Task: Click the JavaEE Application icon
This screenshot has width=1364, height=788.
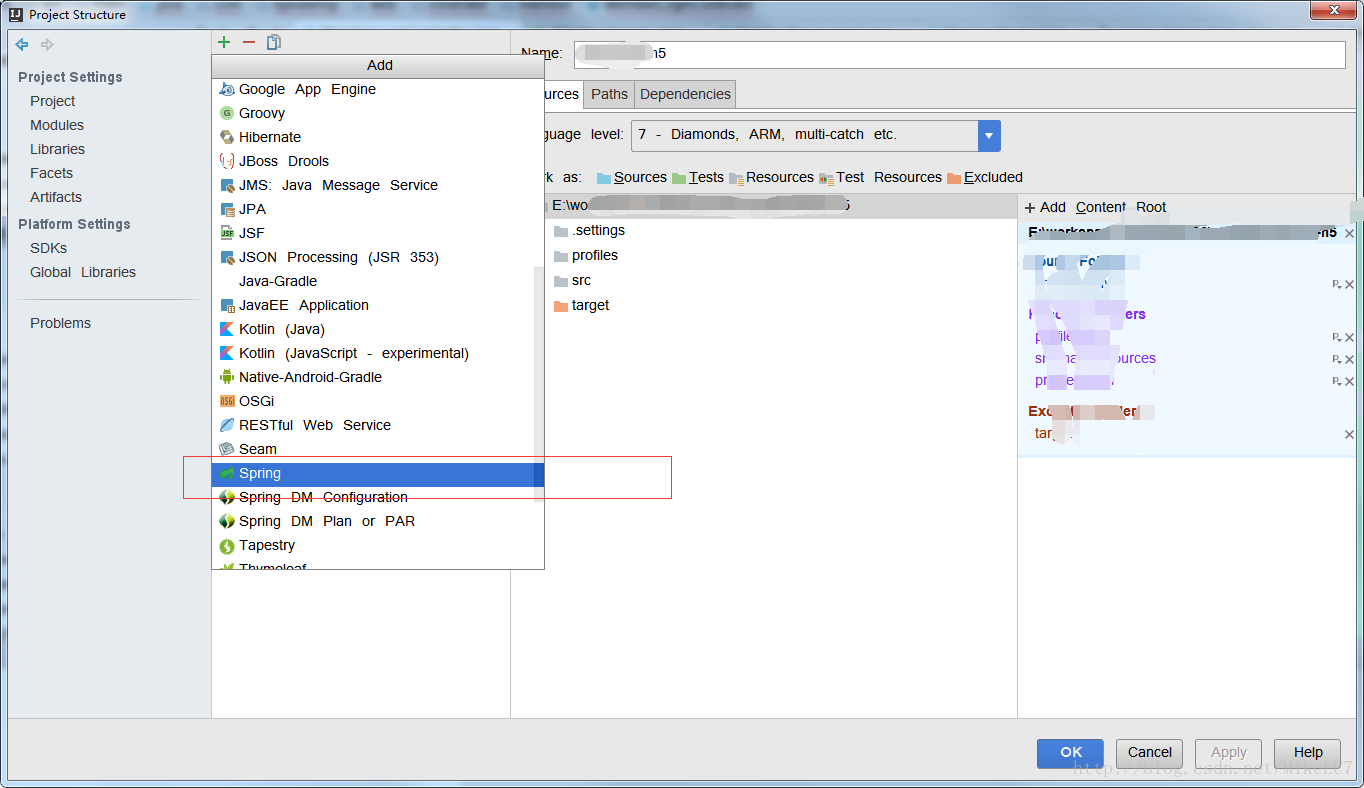Action: [227, 305]
